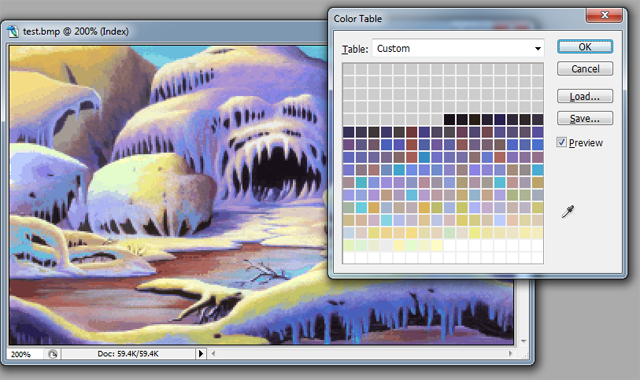The height and width of the screenshot is (380, 640).
Task: Click the Table dropdown arrow
Action: coord(538,49)
